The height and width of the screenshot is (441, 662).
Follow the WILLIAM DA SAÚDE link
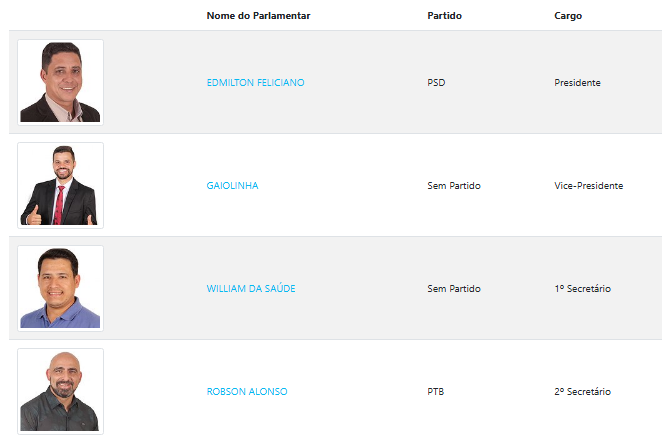251,289
